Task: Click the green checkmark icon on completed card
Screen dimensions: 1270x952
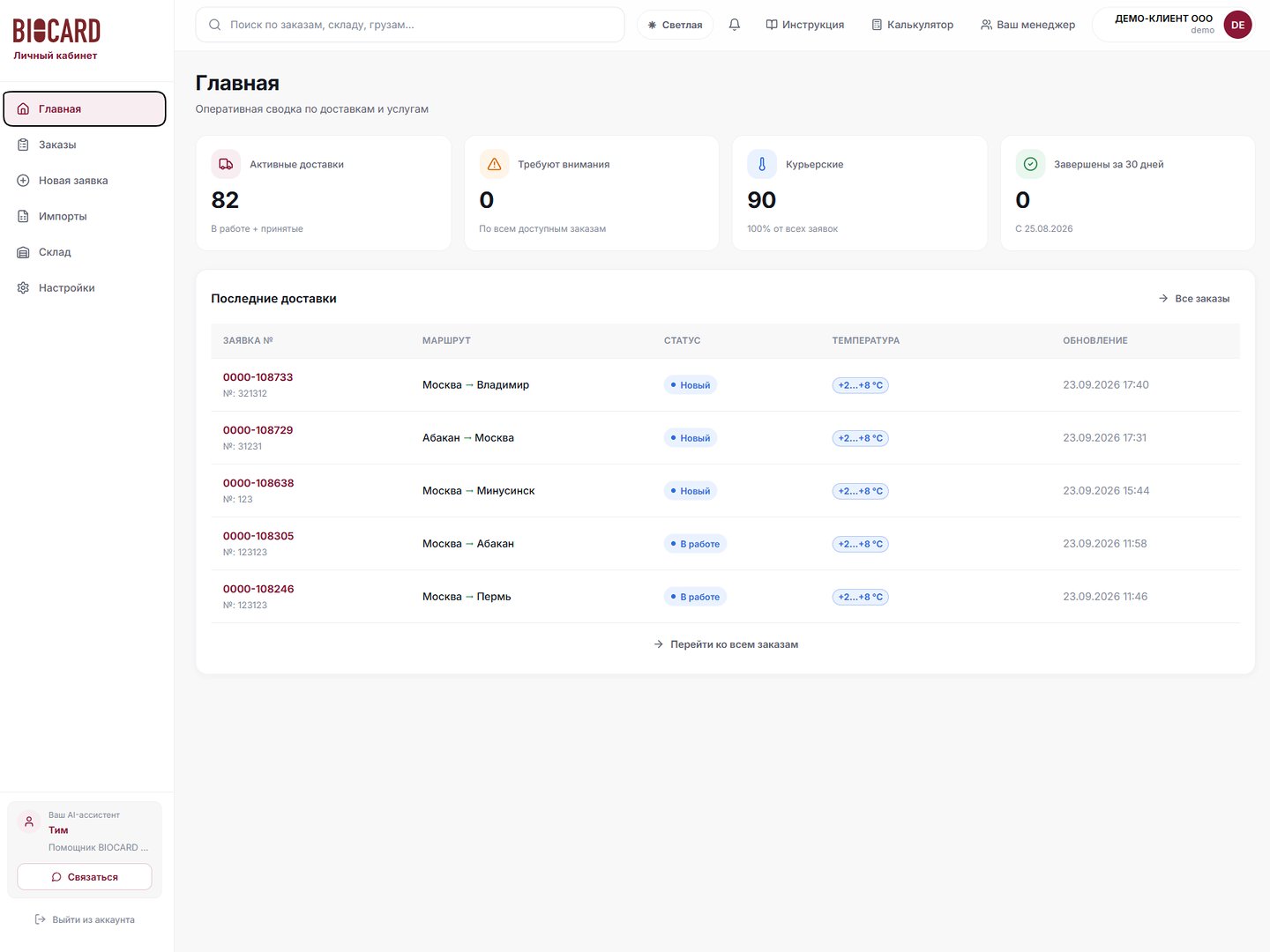Action: point(1030,164)
